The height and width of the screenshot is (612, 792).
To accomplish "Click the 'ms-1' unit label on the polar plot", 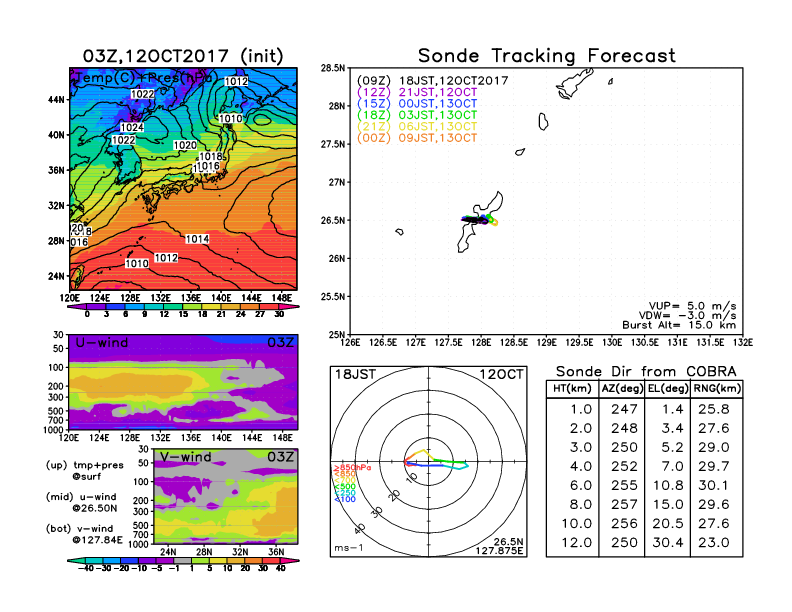I will click(349, 548).
